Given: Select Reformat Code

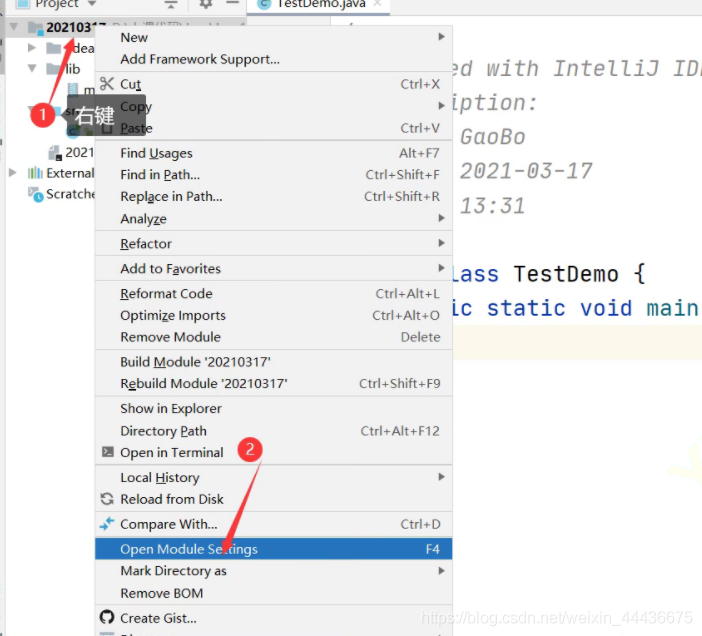Looking at the screenshot, I should click(274, 294).
